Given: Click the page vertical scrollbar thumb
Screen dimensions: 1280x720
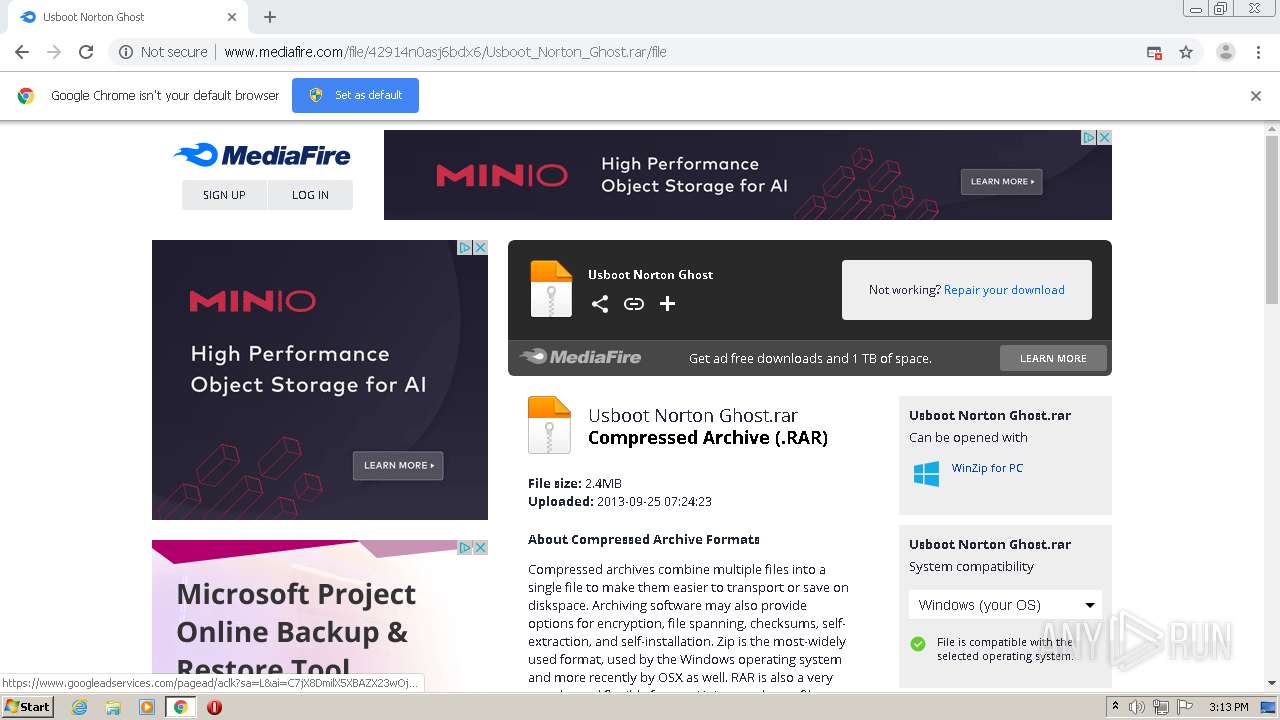Looking at the screenshot, I should click(x=1272, y=220).
